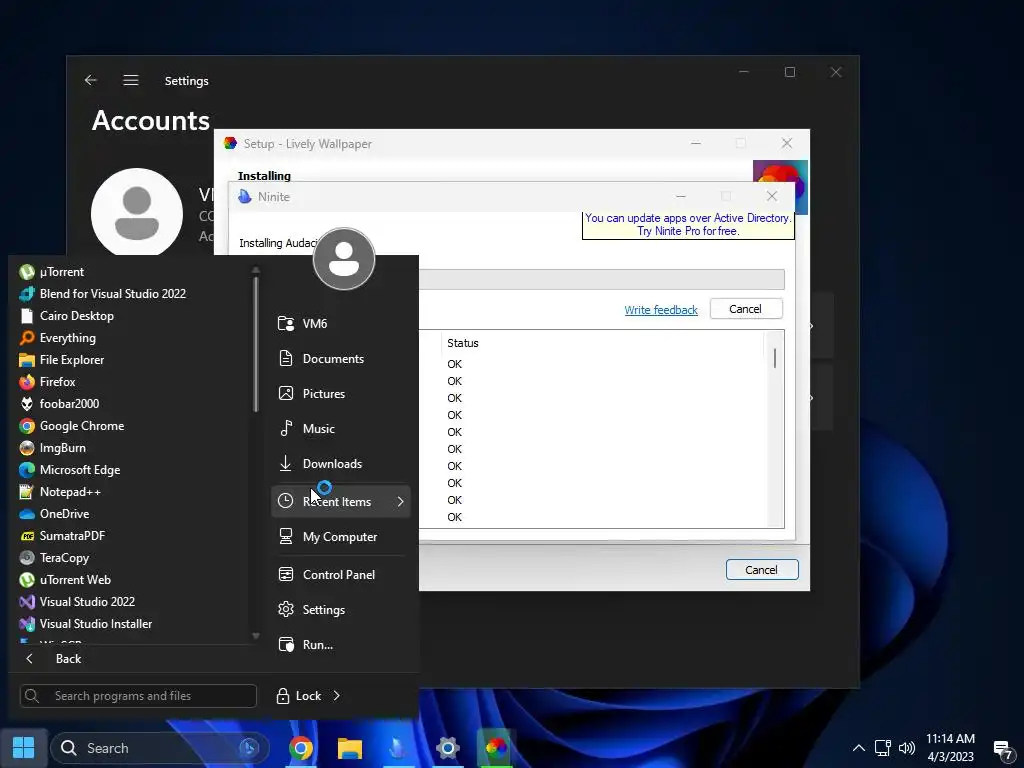Screen dimensions: 1024x768
Task: Open volume control tray icon
Action: [907, 748]
